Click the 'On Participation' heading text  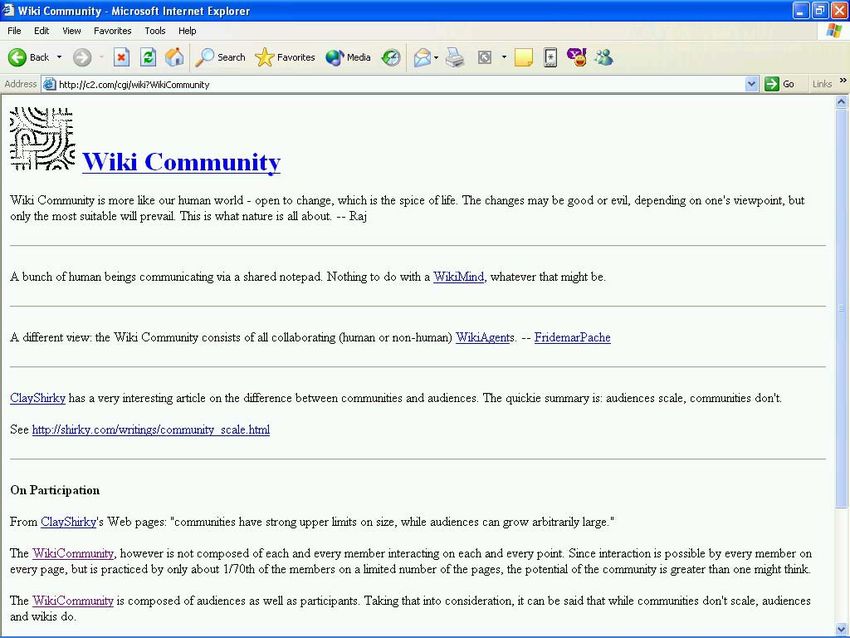tap(55, 490)
